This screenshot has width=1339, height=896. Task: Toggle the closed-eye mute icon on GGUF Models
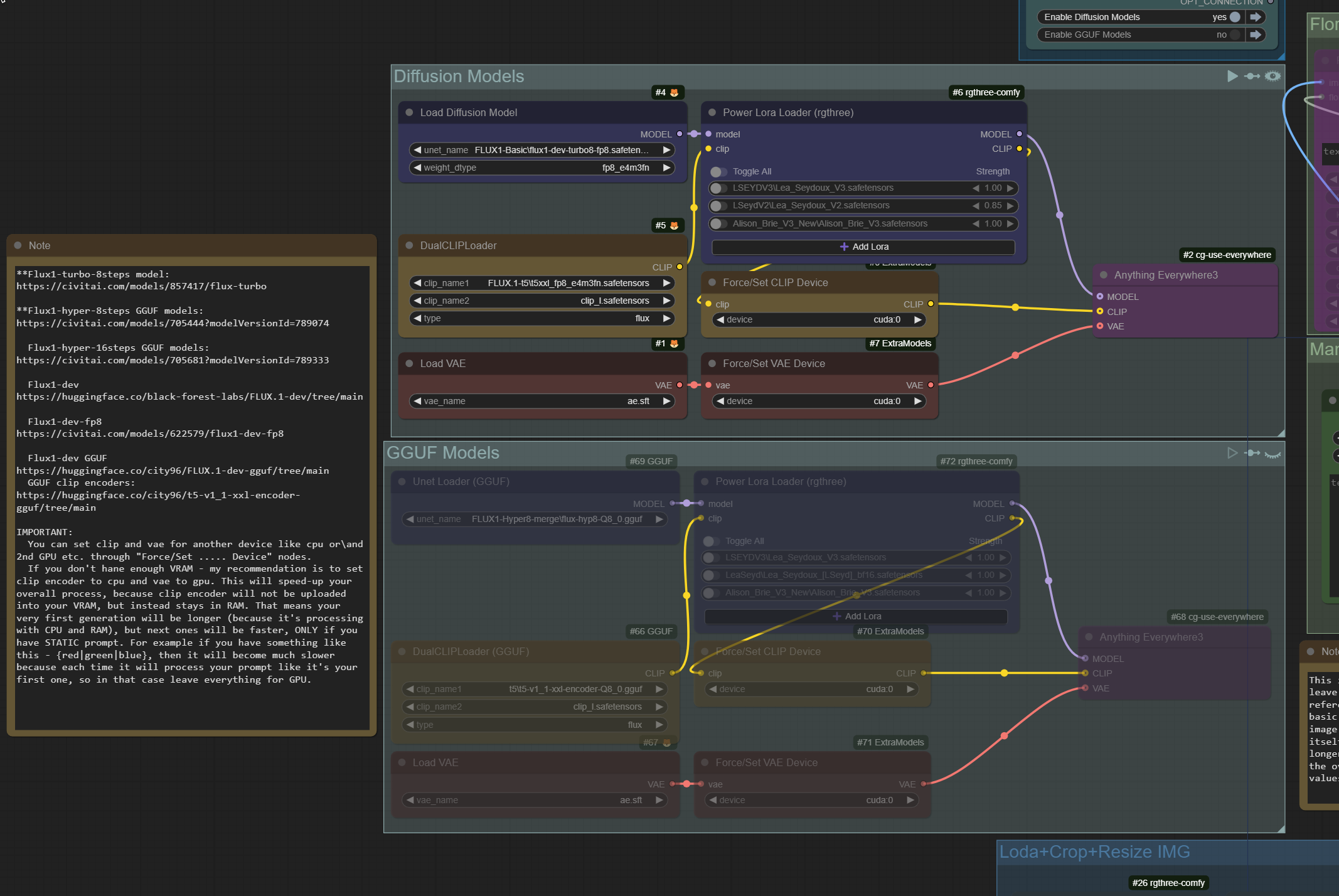click(x=1272, y=454)
